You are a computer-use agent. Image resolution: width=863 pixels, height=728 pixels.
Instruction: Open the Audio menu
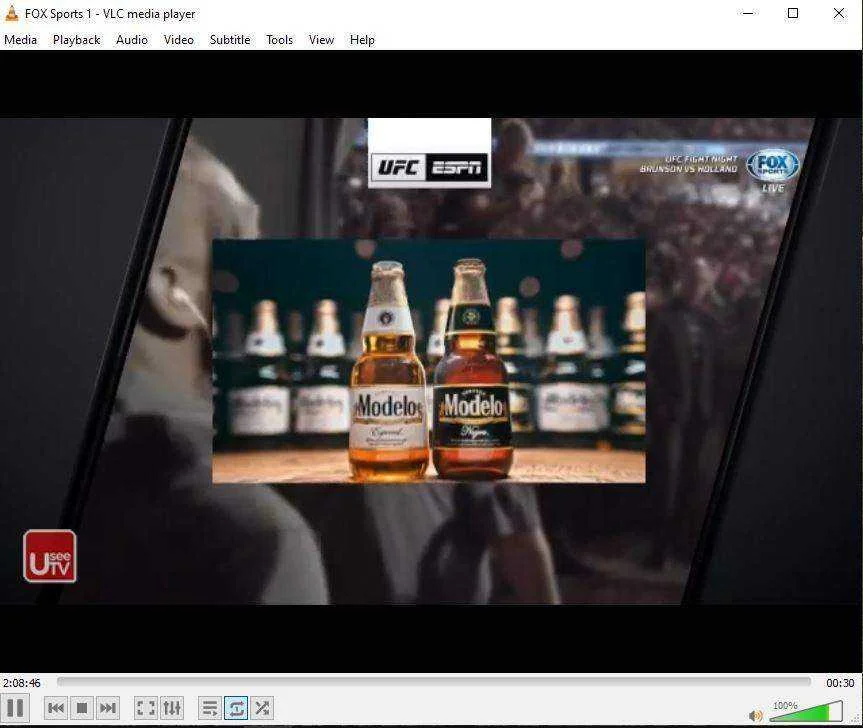tap(132, 40)
